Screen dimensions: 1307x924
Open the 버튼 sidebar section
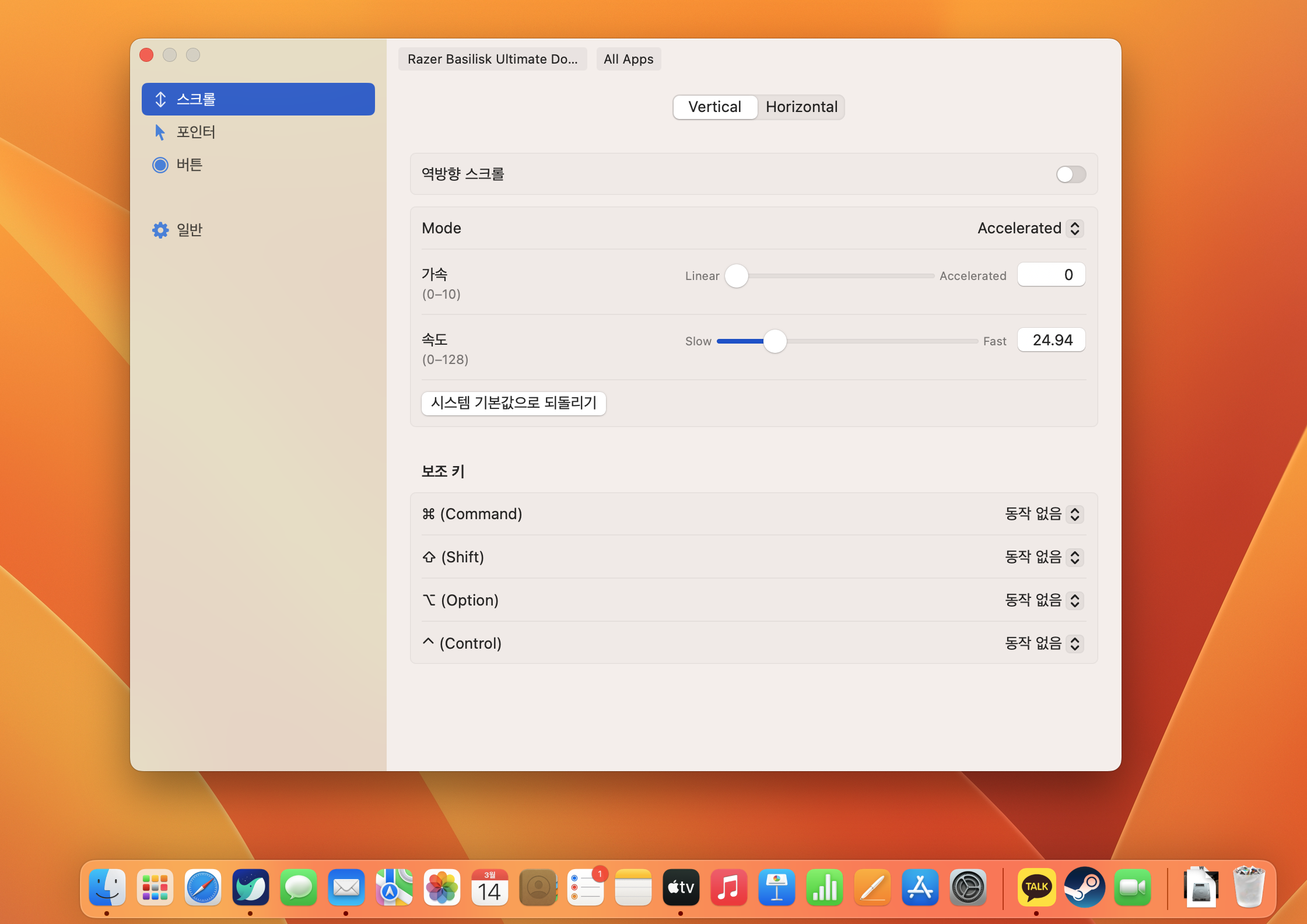[x=189, y=164]
